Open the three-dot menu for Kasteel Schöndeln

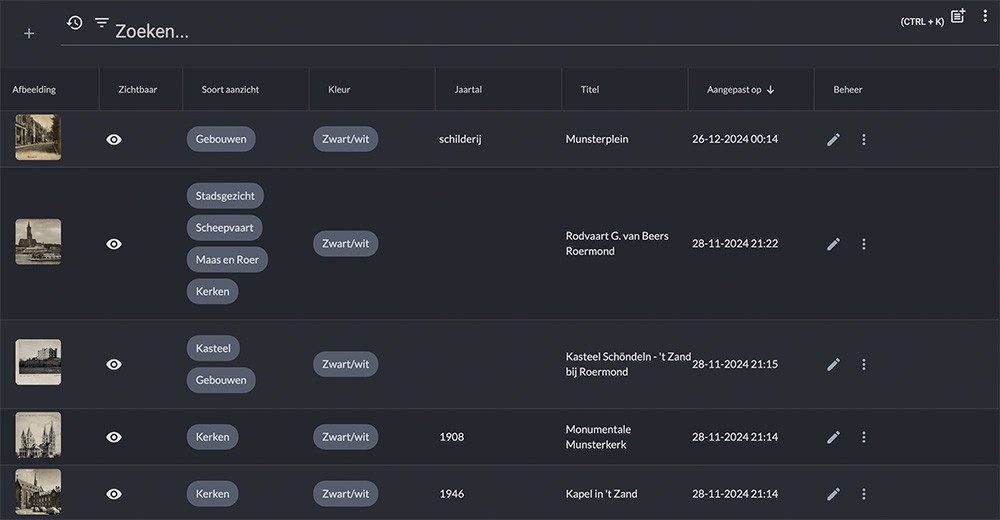pyautogui.click(x=864, y=364)
